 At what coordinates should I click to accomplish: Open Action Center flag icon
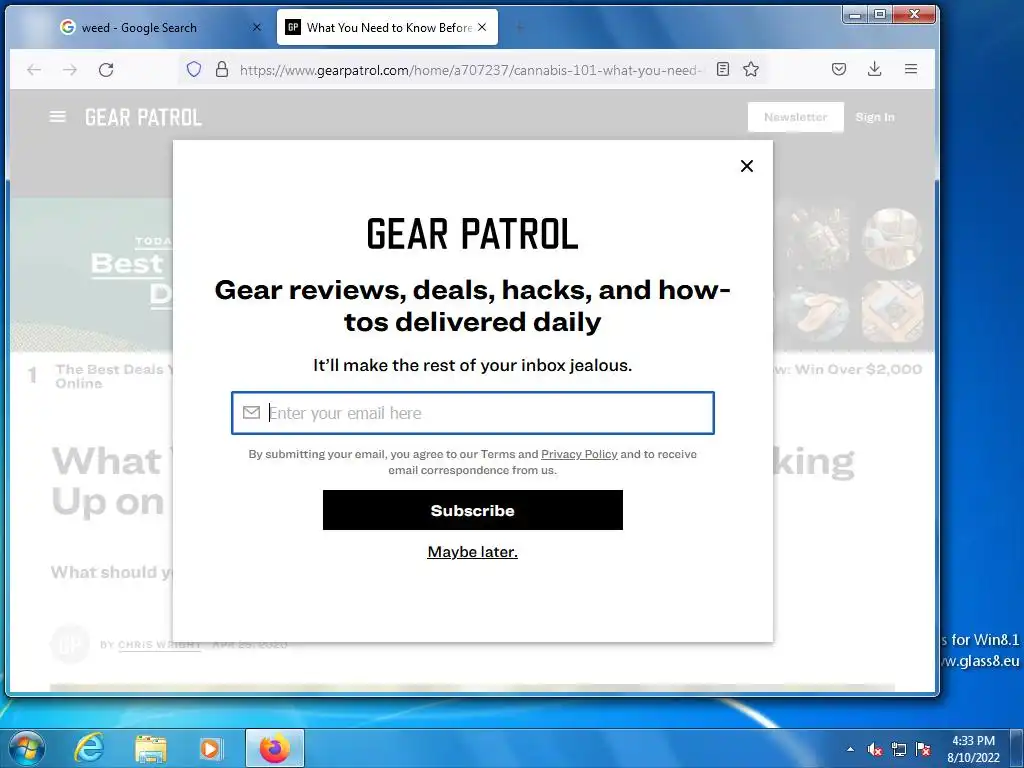coord(923,749)
